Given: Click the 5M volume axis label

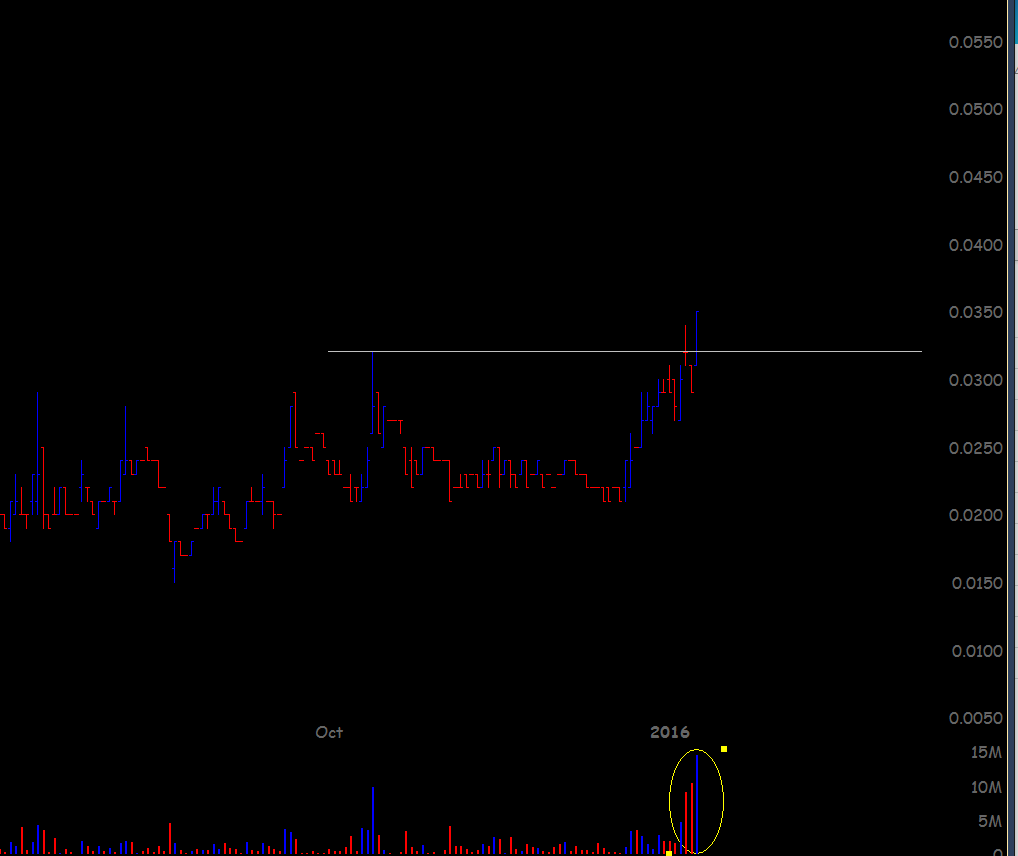Looking at the screenshot, I should 990,822.
